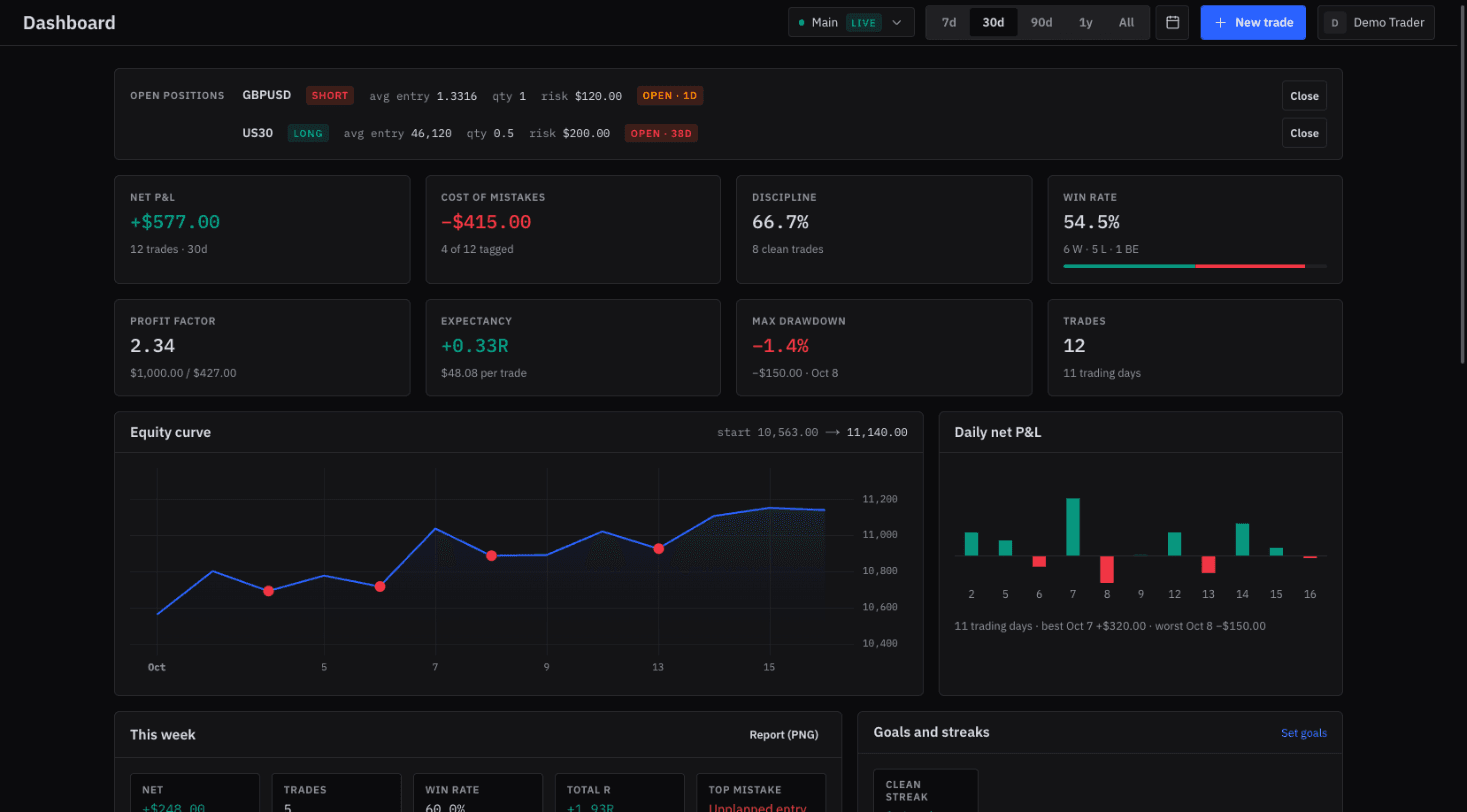Click the "Equity curve" panel title
The width and height of the screenshot is (1467, 812).
(170, 432)
